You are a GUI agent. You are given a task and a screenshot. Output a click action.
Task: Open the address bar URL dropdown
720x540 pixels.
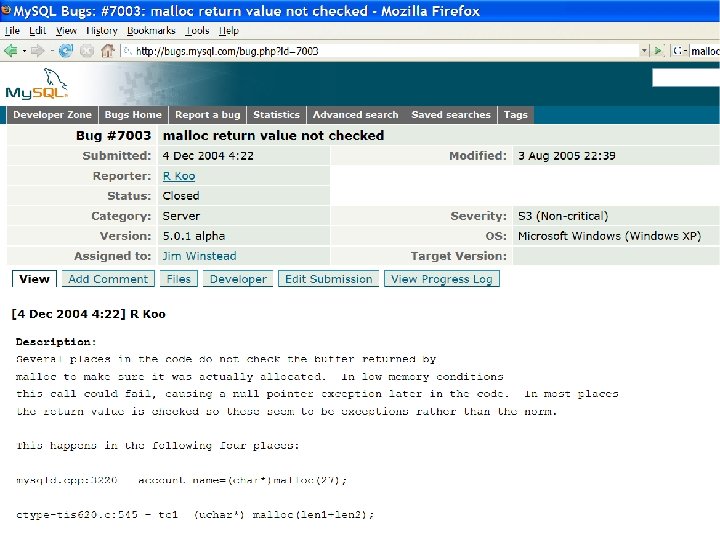[644, 51]
